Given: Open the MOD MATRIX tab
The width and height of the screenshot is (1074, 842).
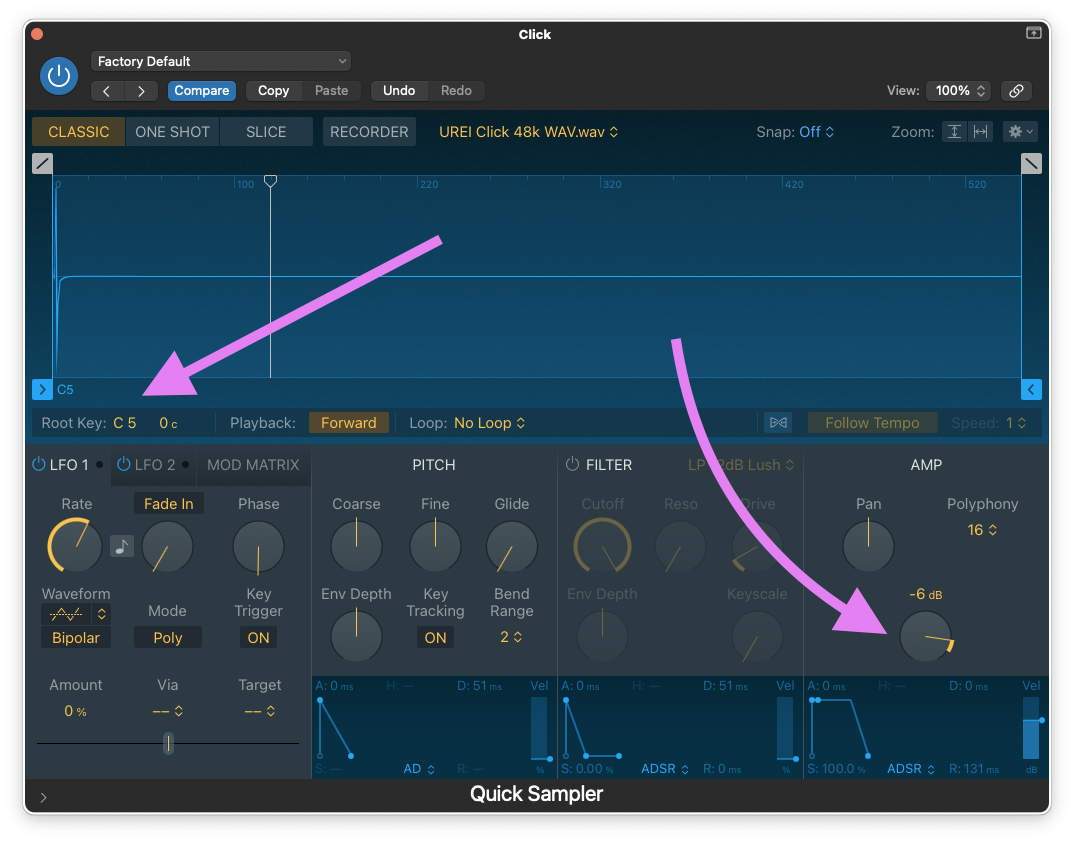Looking at the screenshot, I should (253, 465).
